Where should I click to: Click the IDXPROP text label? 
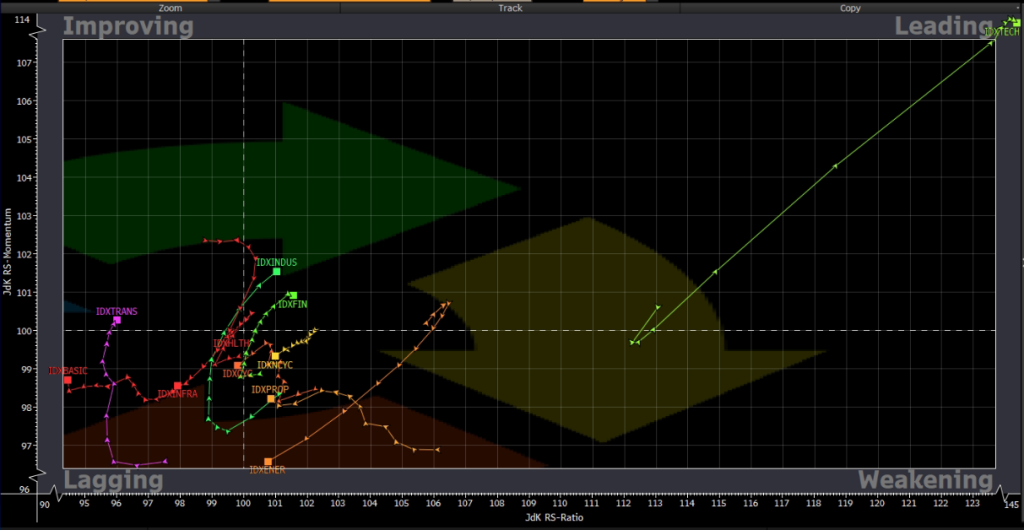coord(270,390)
